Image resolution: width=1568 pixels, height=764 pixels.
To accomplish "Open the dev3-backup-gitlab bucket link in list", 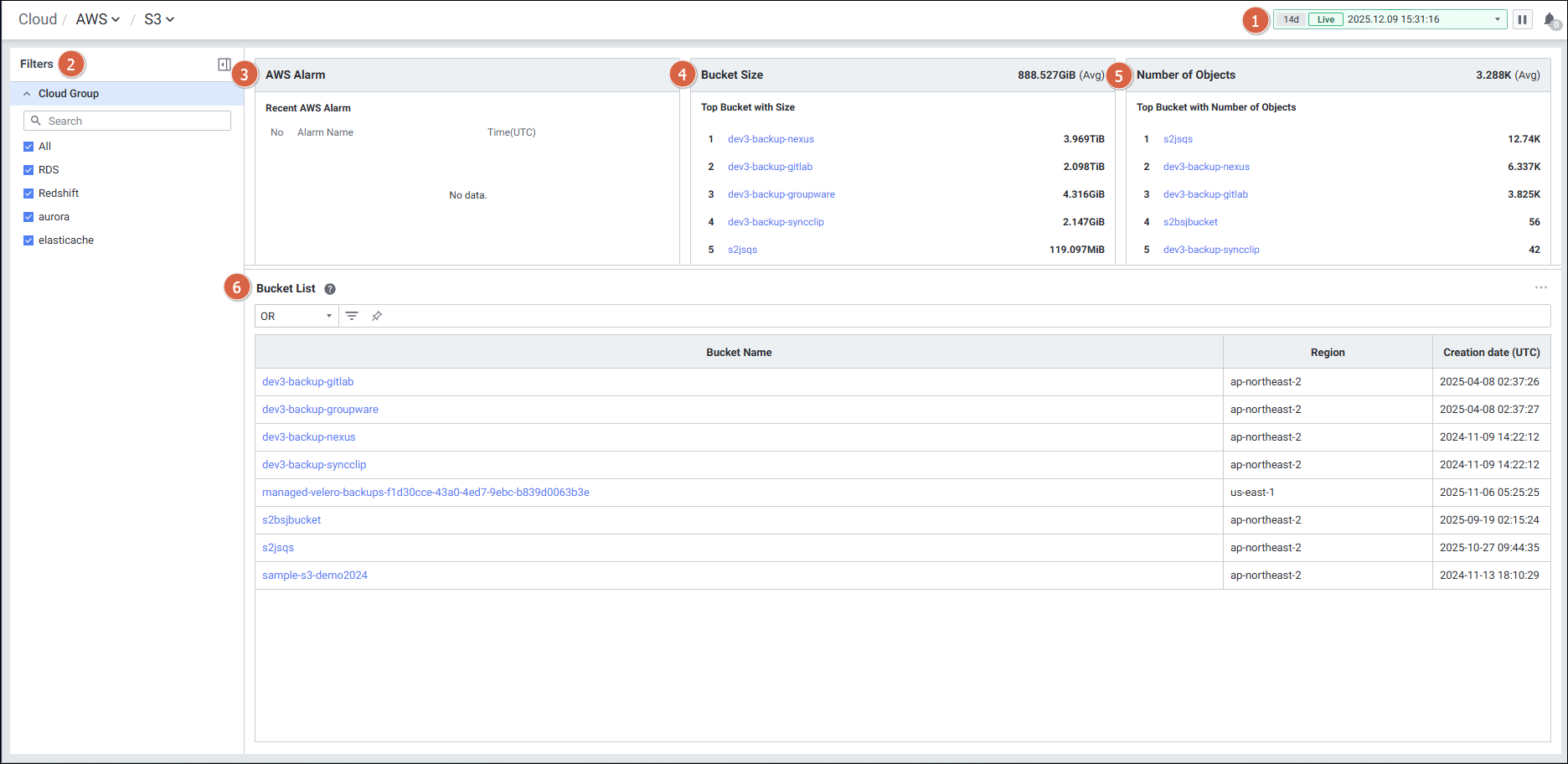I will [307, 382].
